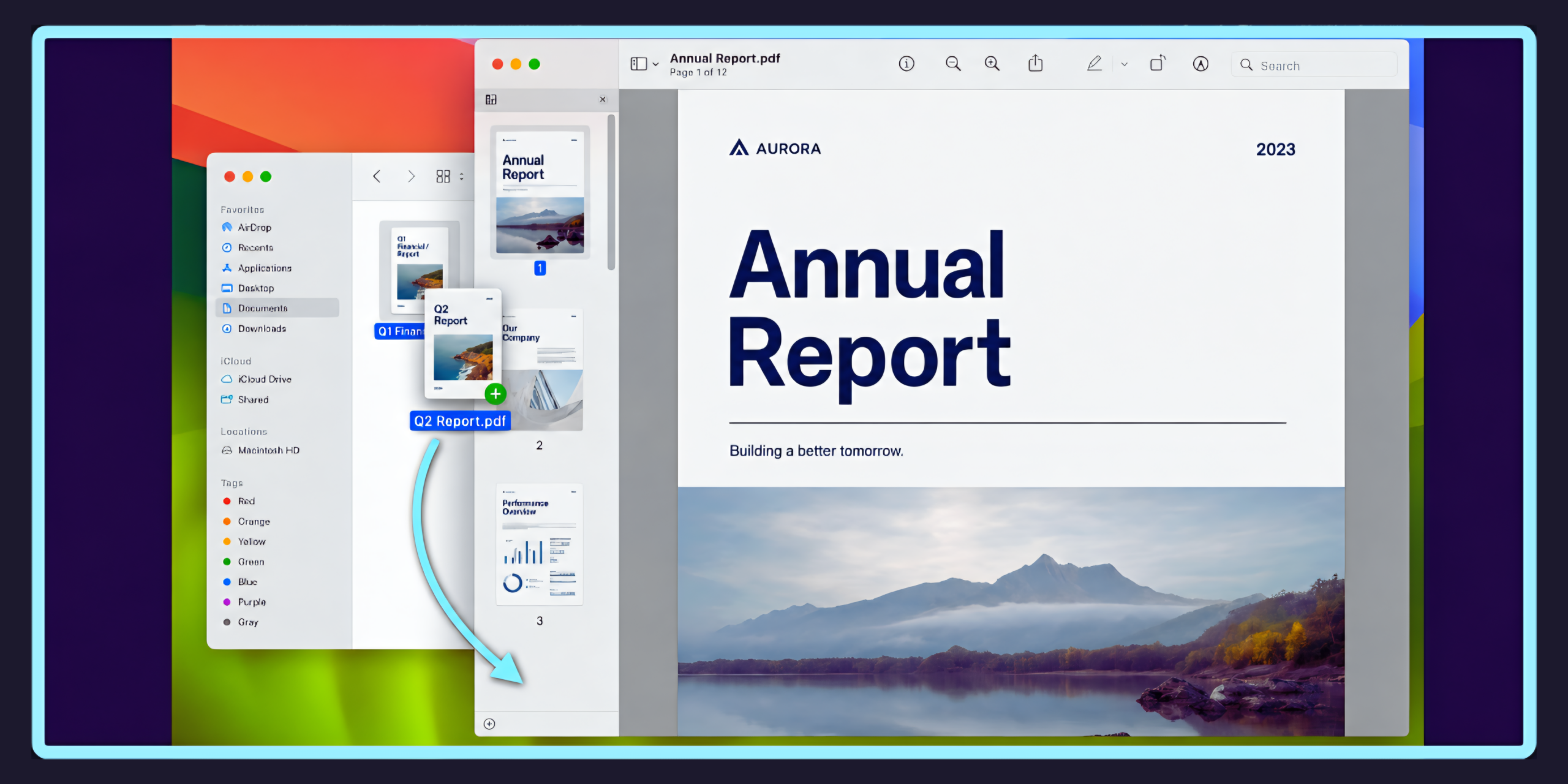
Task: Click the Locations section header
Action: coord(244,432)
